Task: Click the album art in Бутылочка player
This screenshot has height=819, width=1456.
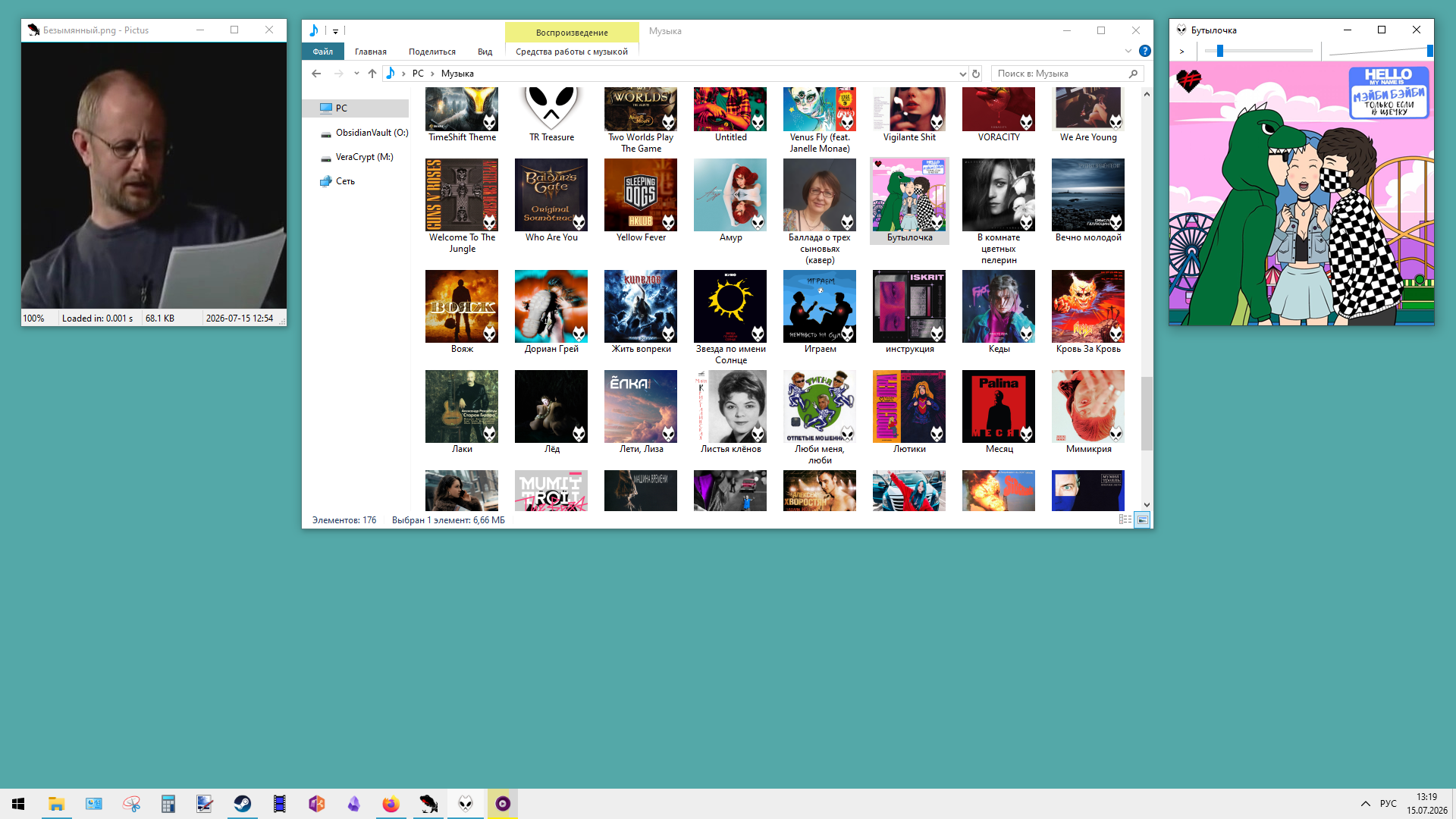Action: click(1301, 194)
